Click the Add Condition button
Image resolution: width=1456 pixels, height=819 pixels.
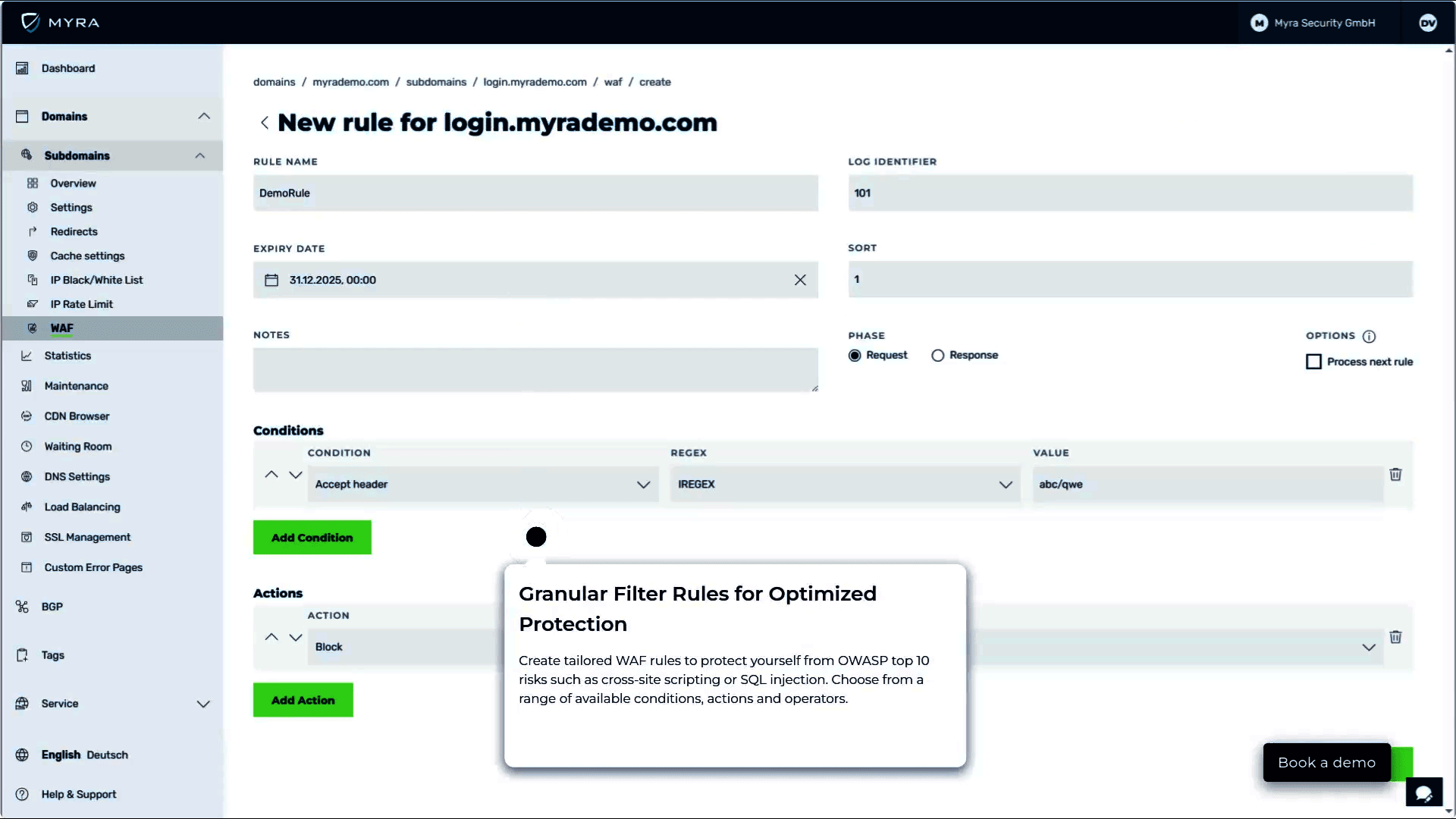click(x=312, y=538)
